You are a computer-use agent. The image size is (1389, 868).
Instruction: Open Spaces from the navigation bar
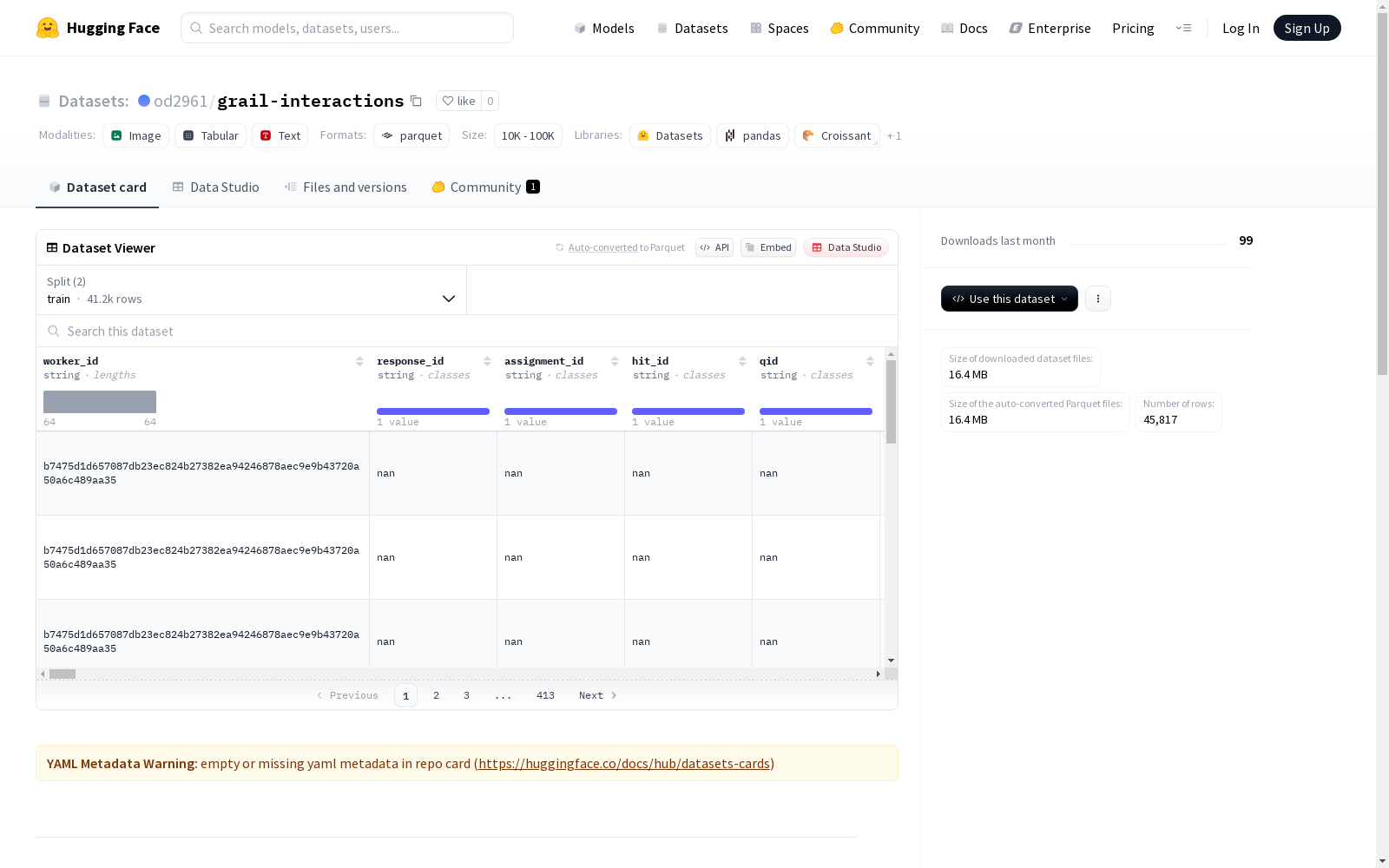click(780, 28)
